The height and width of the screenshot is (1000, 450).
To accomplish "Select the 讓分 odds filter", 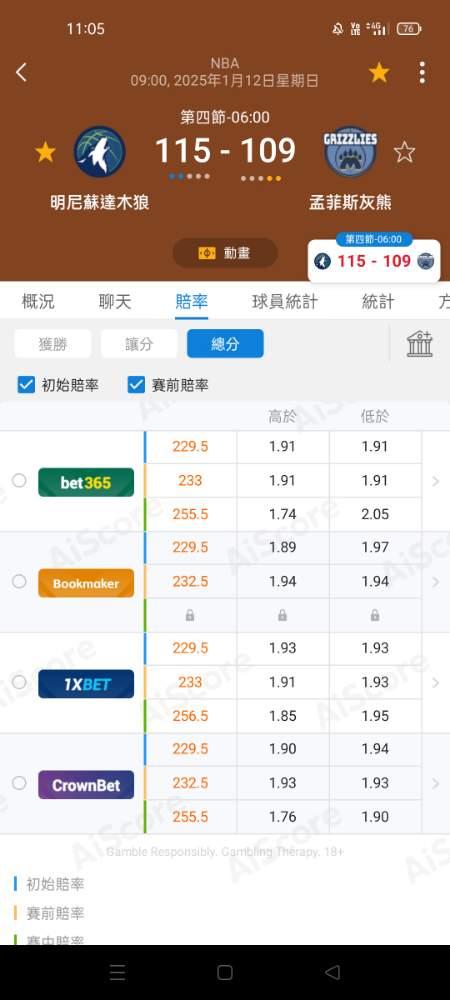I will pos(139,344).
